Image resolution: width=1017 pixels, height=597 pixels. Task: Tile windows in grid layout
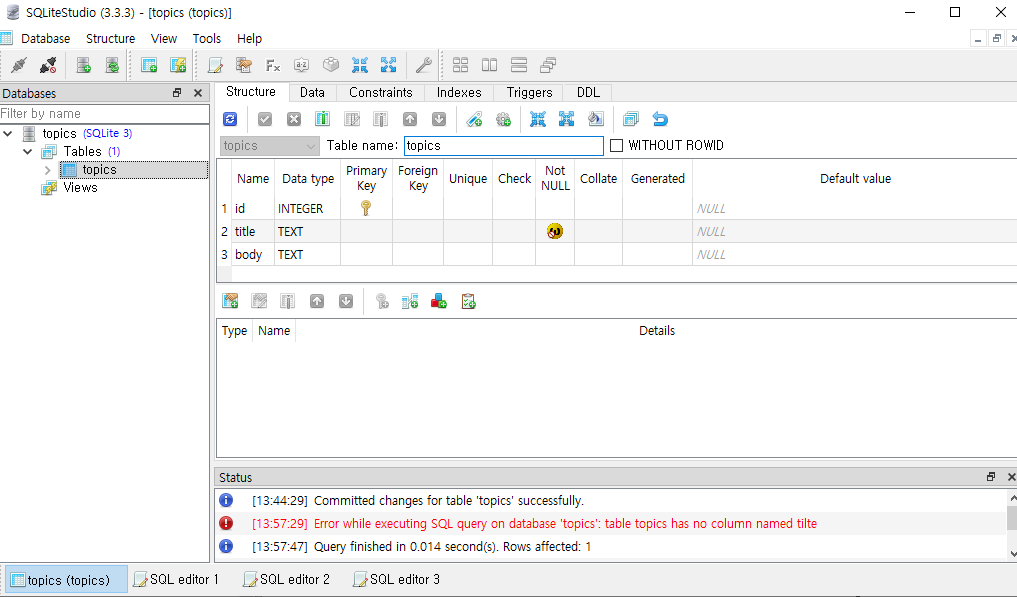pos(461,65)
